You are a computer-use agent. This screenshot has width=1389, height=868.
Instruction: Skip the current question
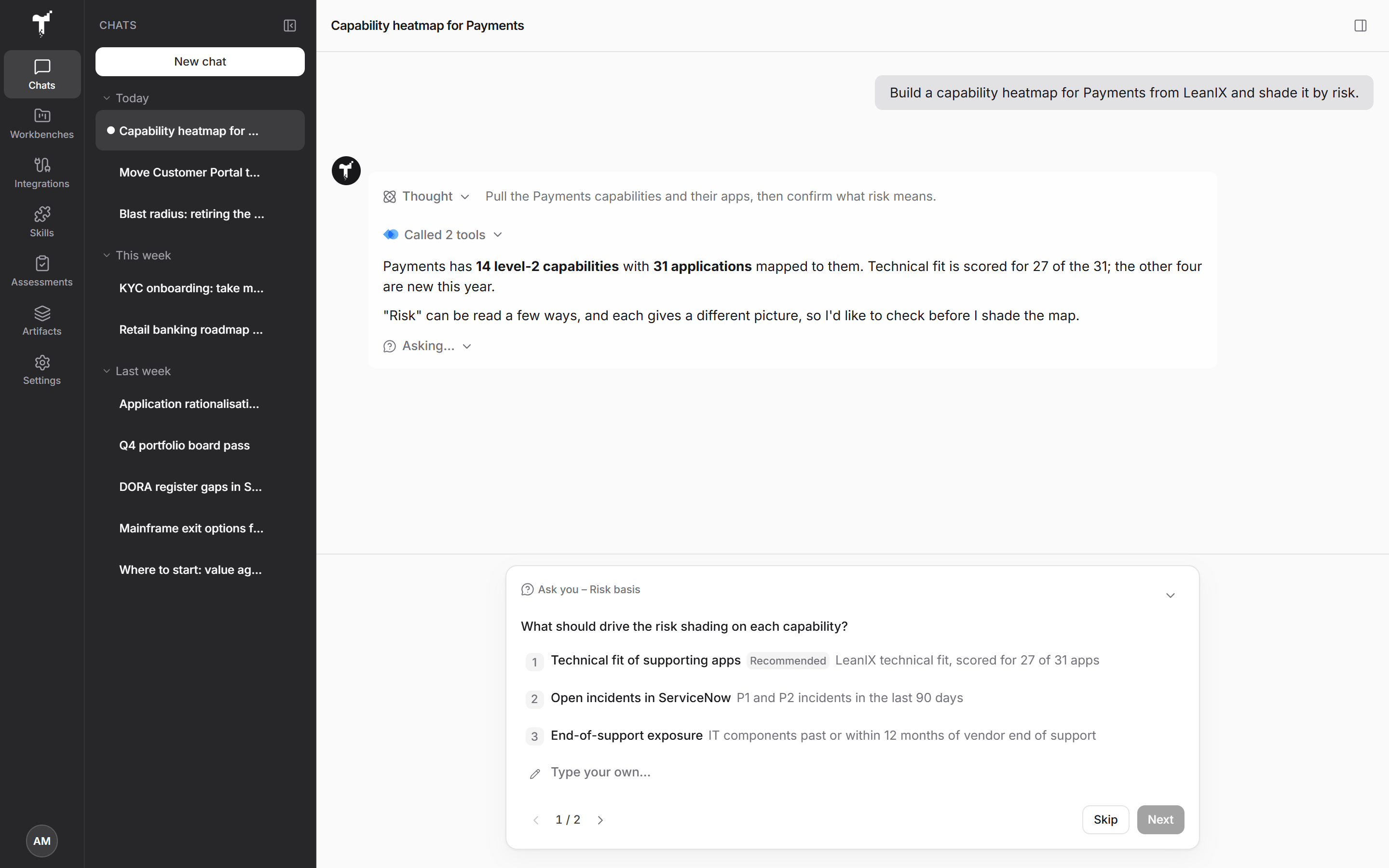coord(1105,819)
